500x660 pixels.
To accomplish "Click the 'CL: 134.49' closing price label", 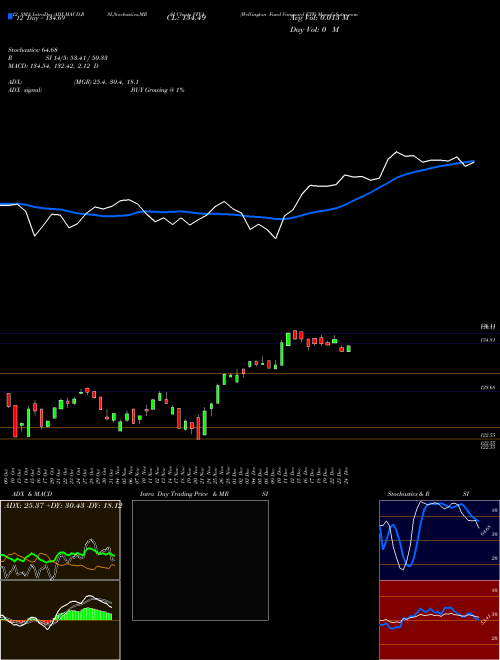I will pyautogui.click(x=186, y=18).
